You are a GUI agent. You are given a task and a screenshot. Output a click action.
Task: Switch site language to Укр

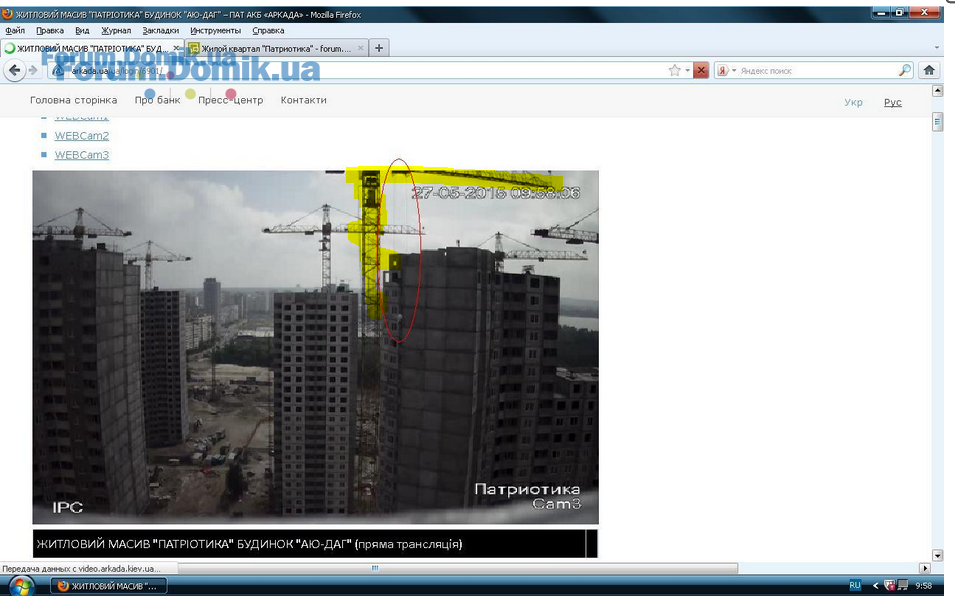pyautogui.click(x=853, y=102)
